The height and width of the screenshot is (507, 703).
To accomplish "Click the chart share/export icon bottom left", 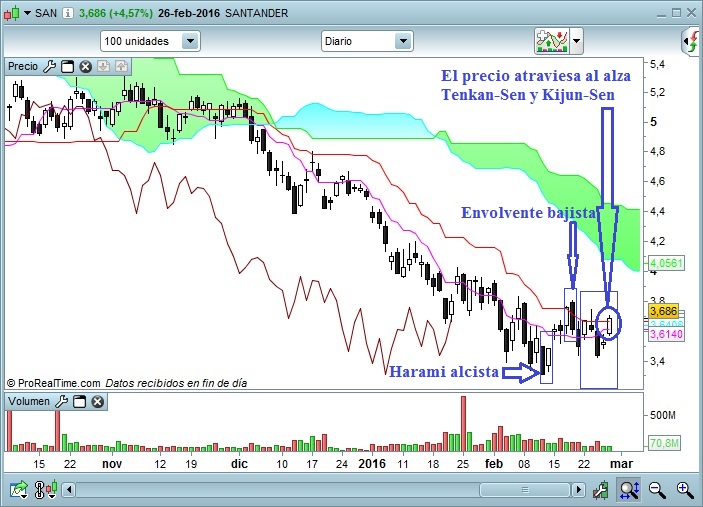I will pos(19,490).
